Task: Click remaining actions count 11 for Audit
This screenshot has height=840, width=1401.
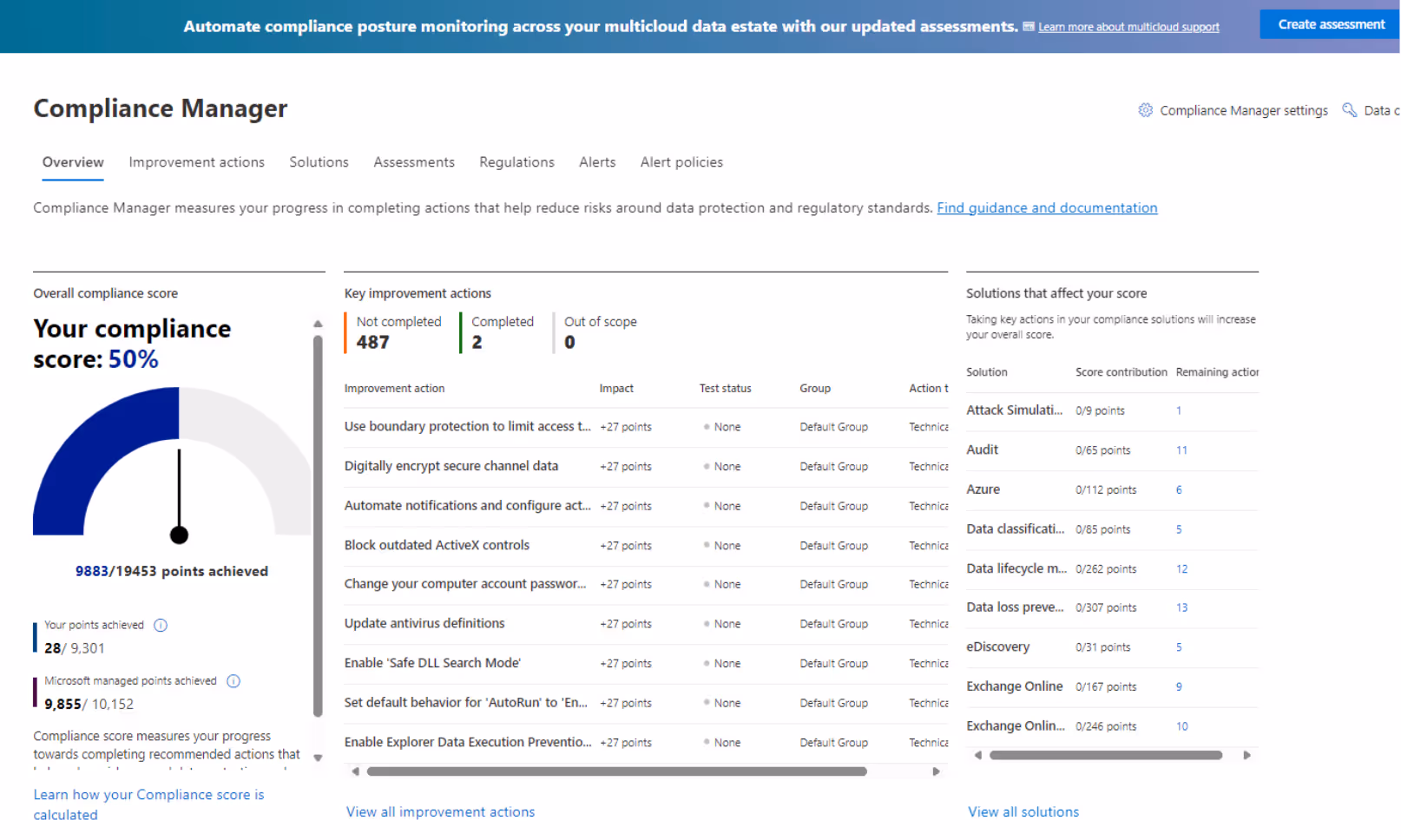Action: (x=1181, y=450)
